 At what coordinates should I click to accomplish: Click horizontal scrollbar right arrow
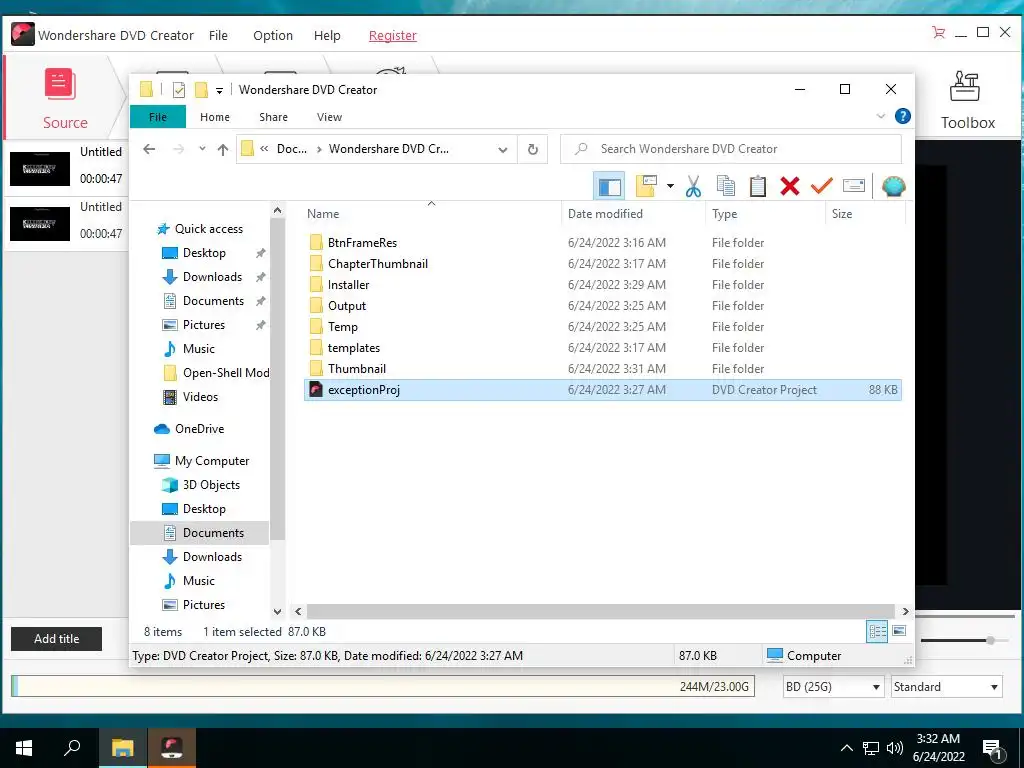[x=905, y=611]
